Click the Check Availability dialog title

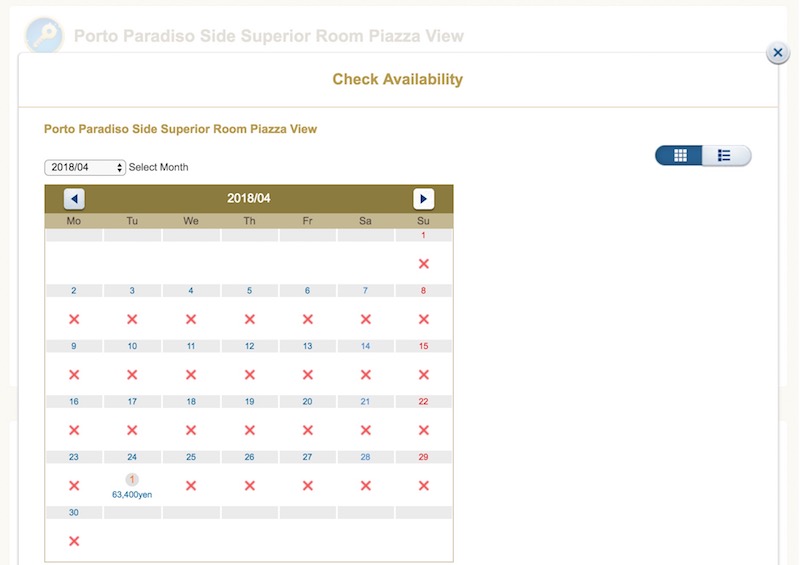tap(398, 79)
